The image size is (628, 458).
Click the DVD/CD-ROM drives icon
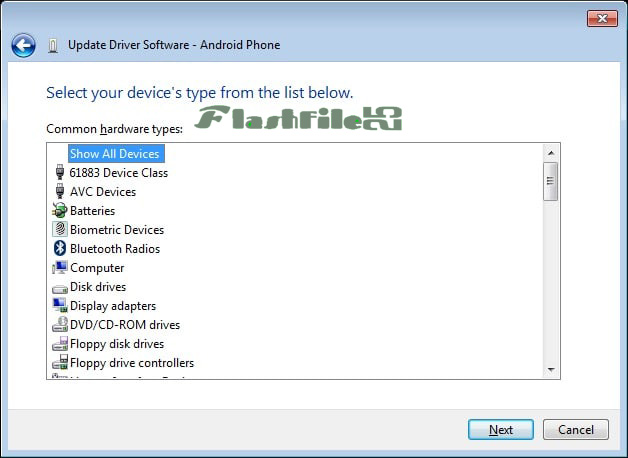click(x=60, y=324)
